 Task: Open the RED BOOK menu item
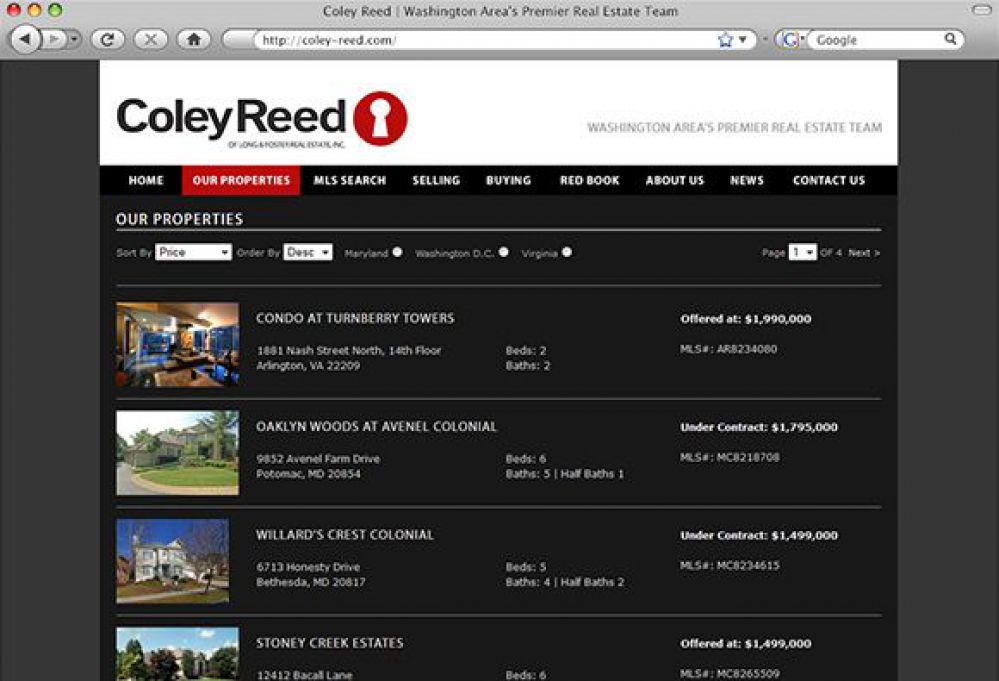point(589,180)
